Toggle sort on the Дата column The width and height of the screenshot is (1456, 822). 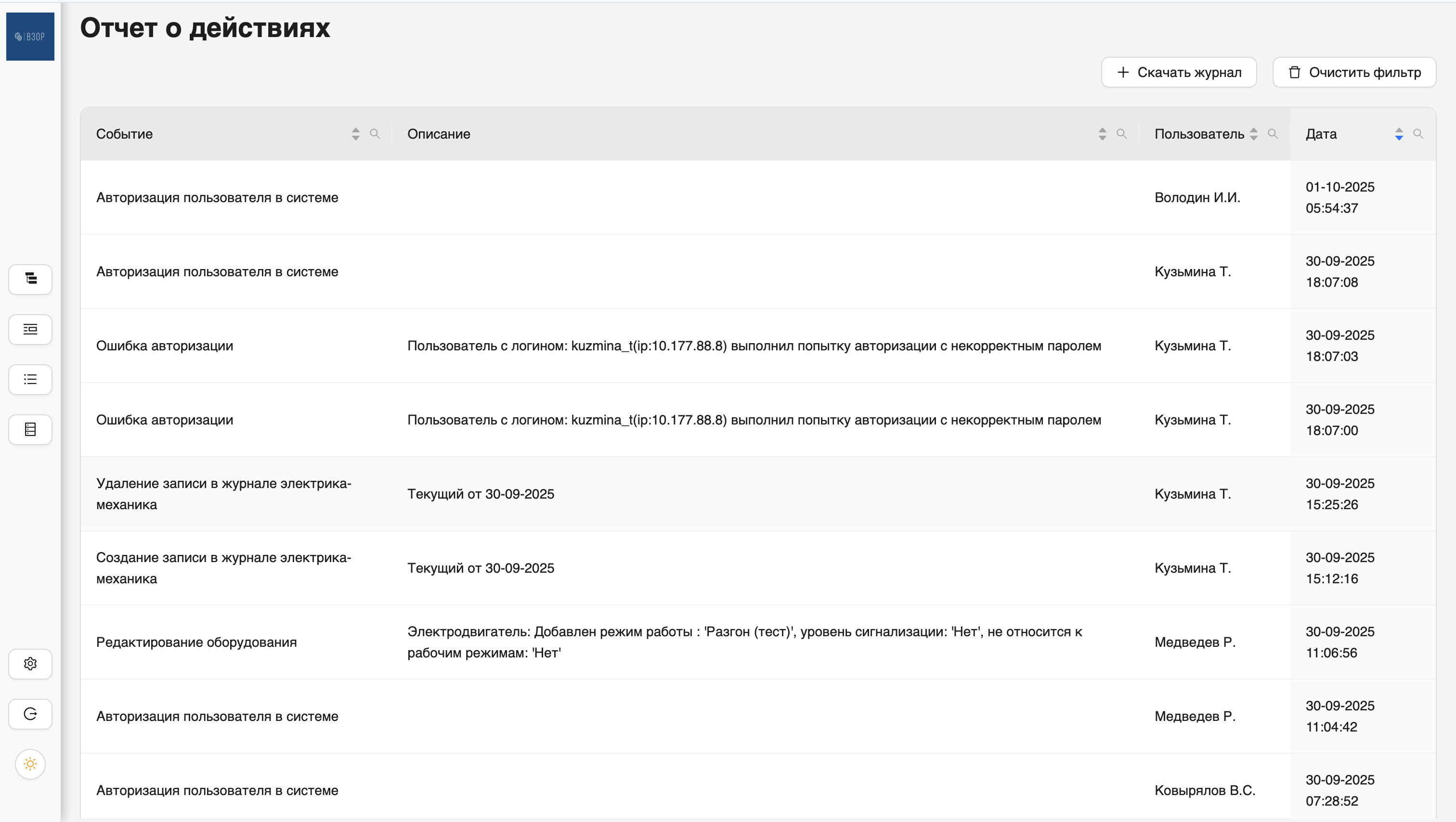[x=1399, y=134]
